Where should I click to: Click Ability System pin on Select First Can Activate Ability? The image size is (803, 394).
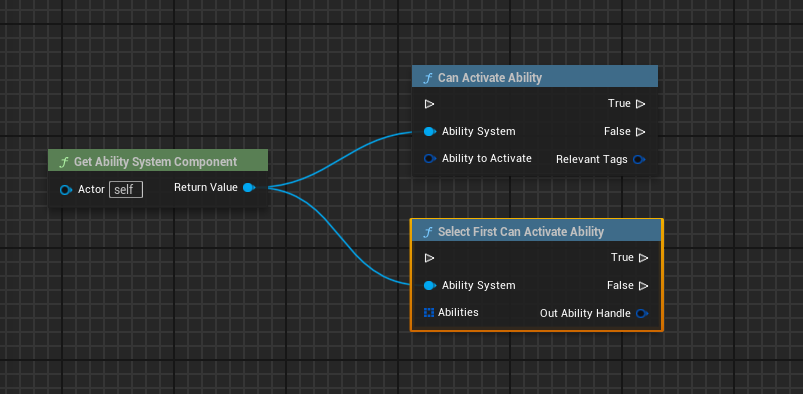[x=430, y=285]
